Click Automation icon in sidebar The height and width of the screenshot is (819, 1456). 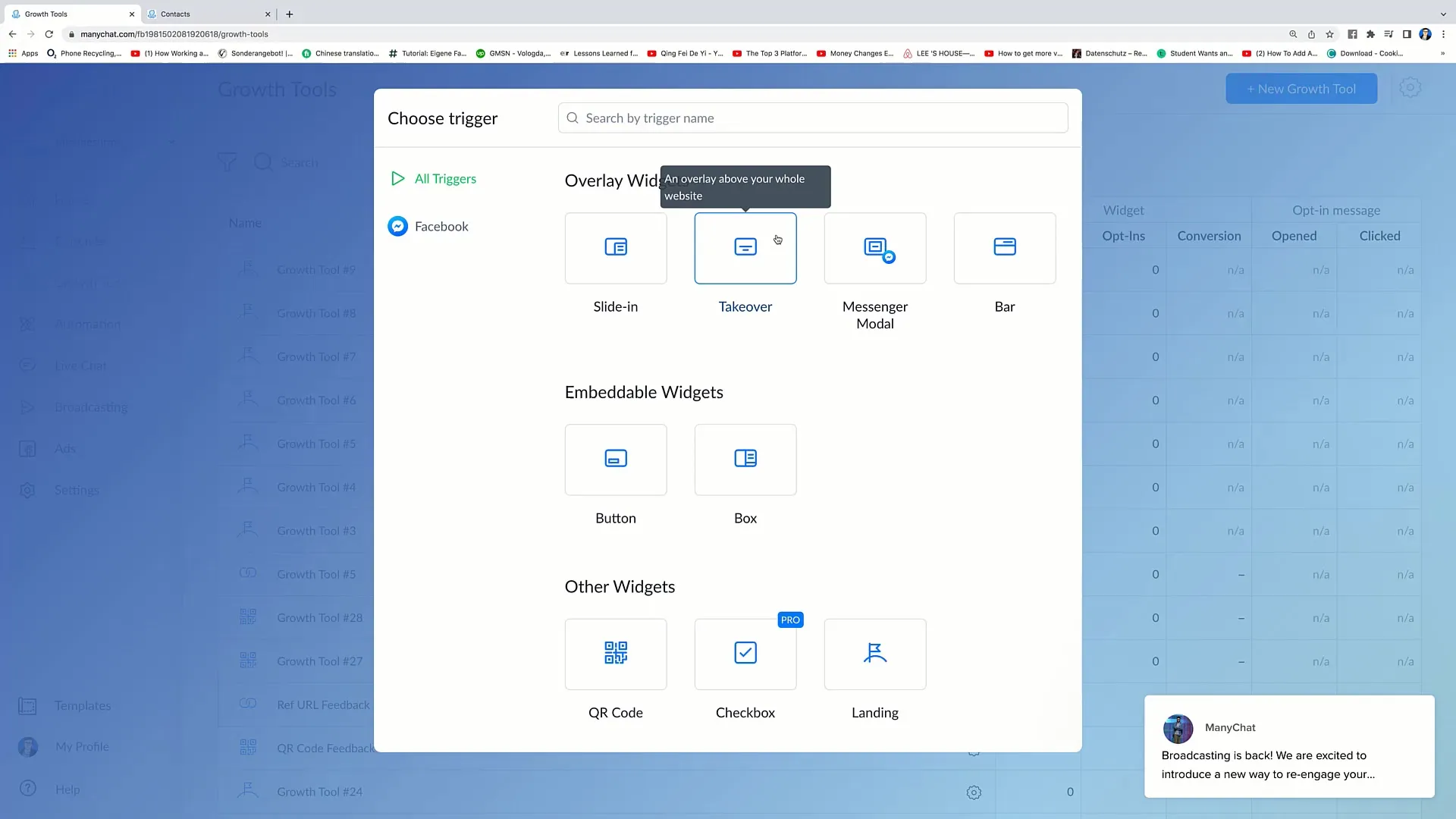tap(27, 323)
